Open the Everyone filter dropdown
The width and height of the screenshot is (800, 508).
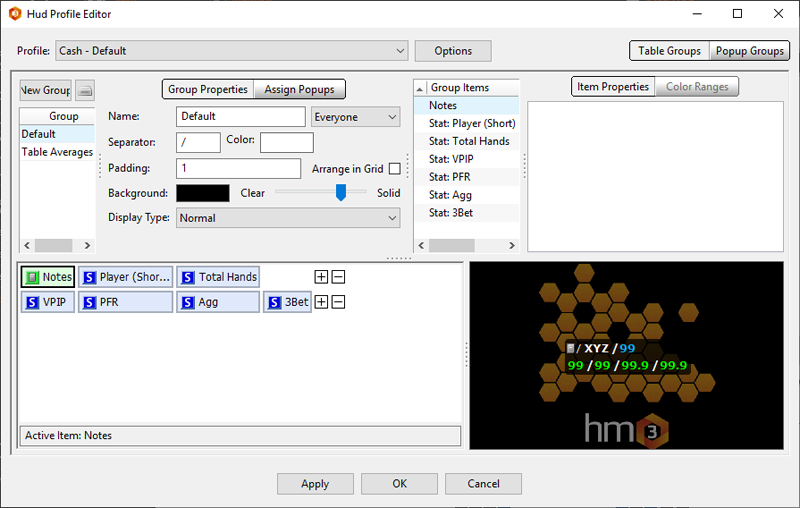tap(355, 117)
